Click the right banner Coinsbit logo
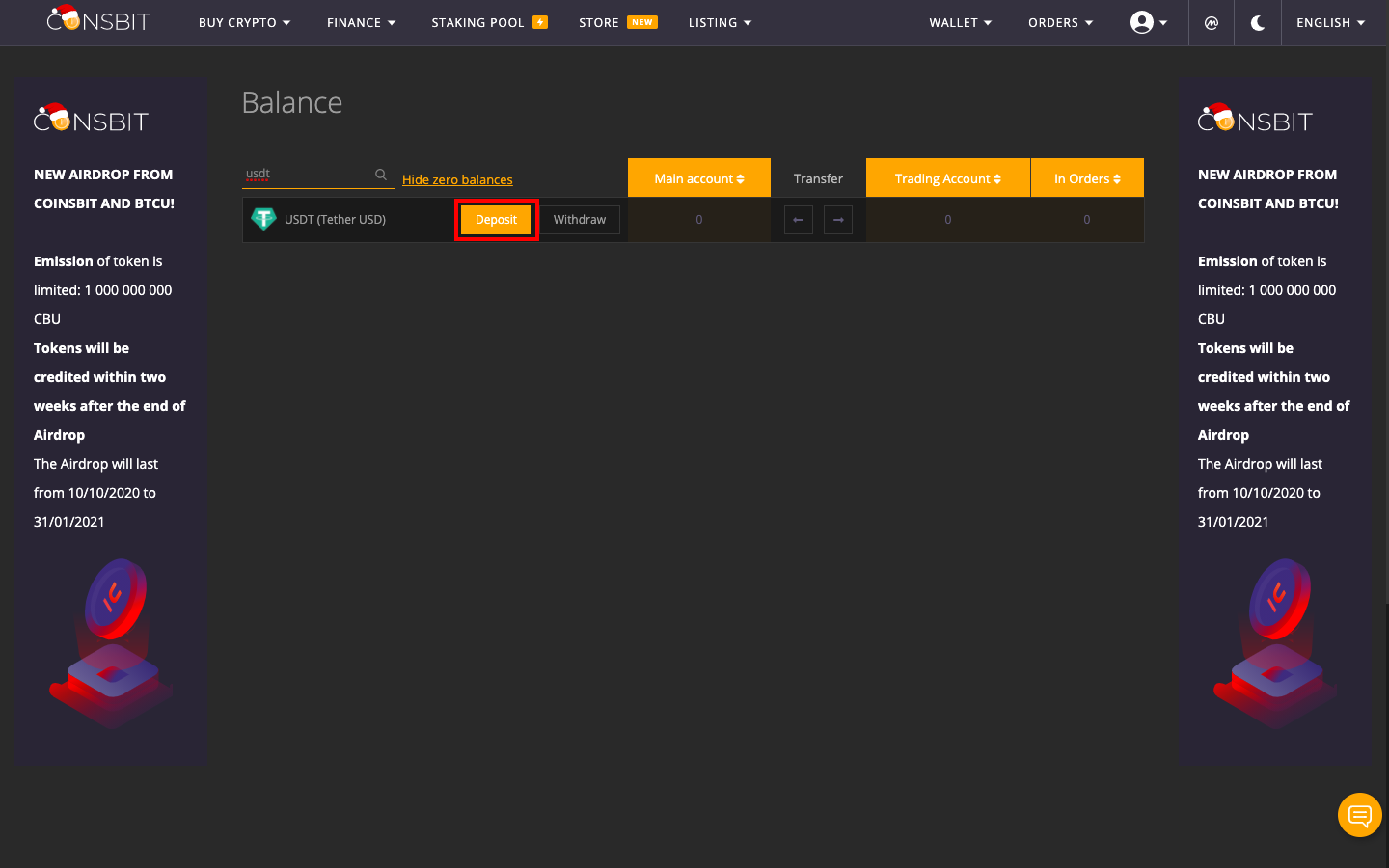Viewport: 1389px width, 868px height. pyautogui.click(x=1256, y=118)
